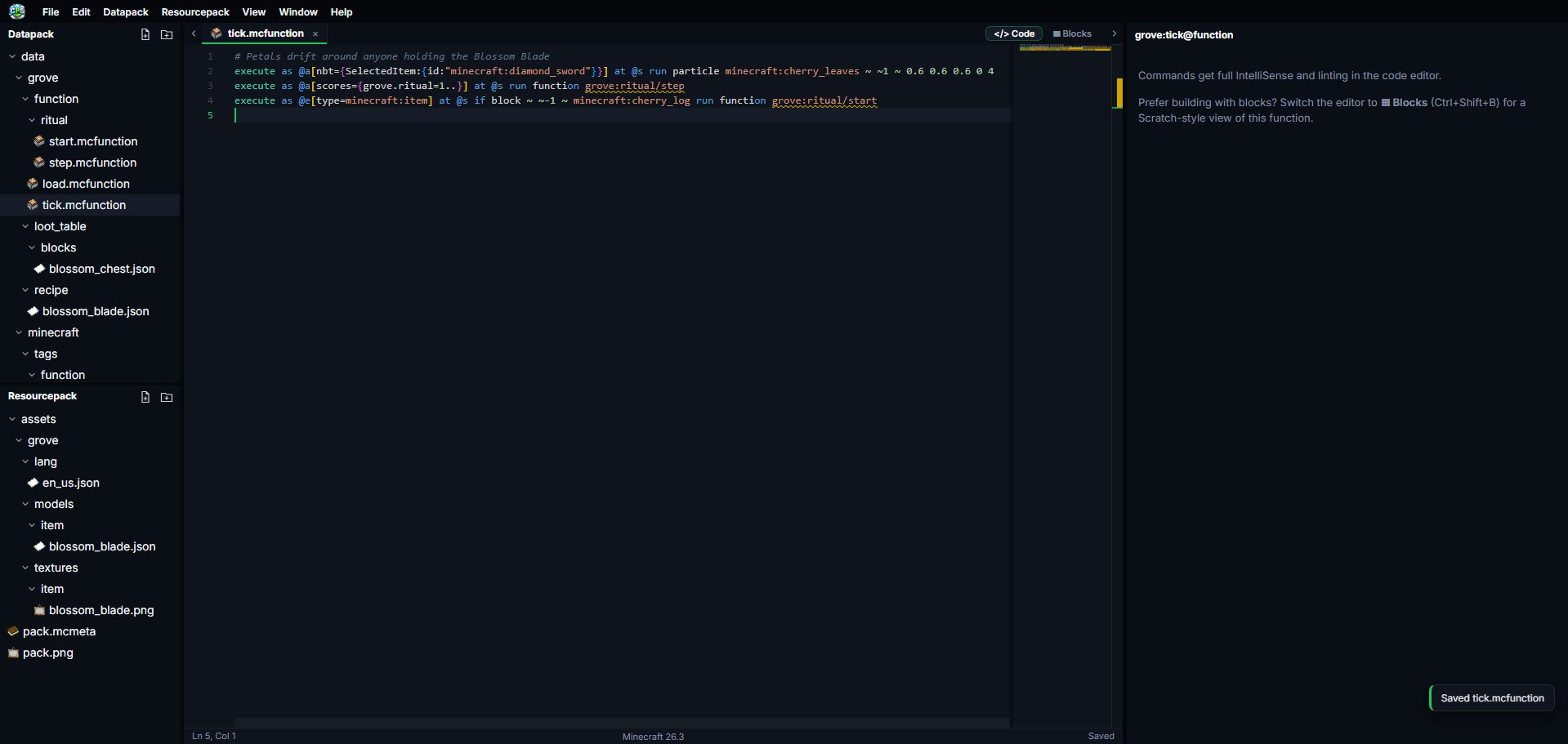Screen dimensions: 1568x744
Task: Open pack.mcmeta file
Action: pyautogui.click(x=90, y=631)
